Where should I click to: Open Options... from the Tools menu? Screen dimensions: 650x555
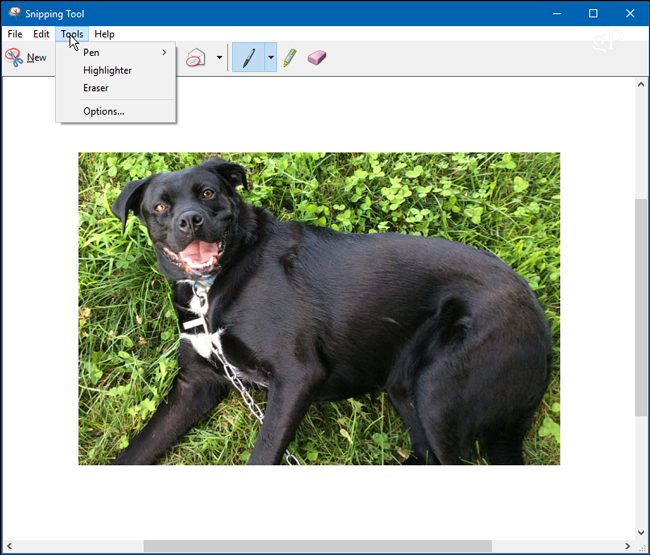[x=104, y=111]
